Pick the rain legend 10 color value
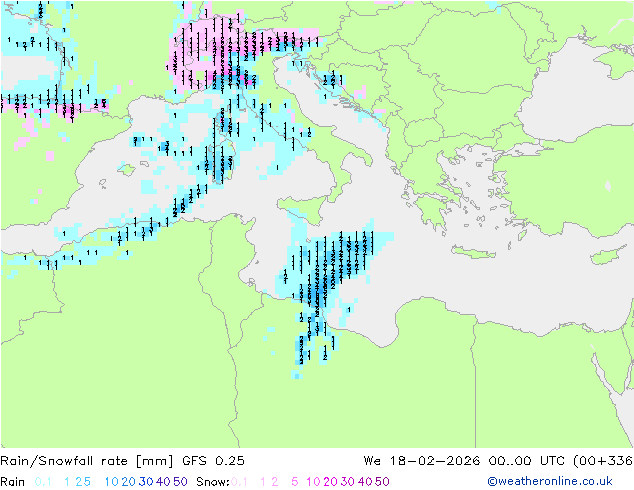 click(111, 482)
